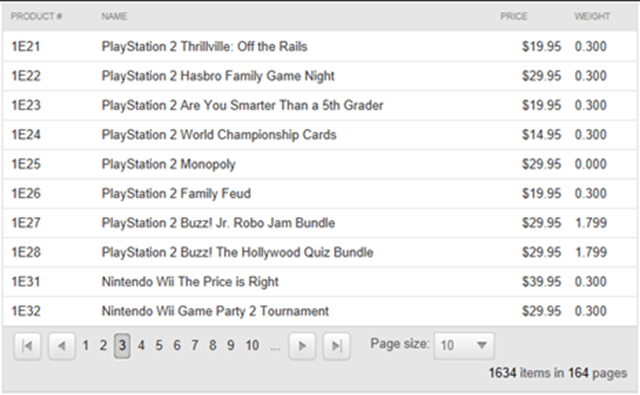This screenshot has width=640, height=395.
Task: Select product number 1E23
Action: point(26,105)
